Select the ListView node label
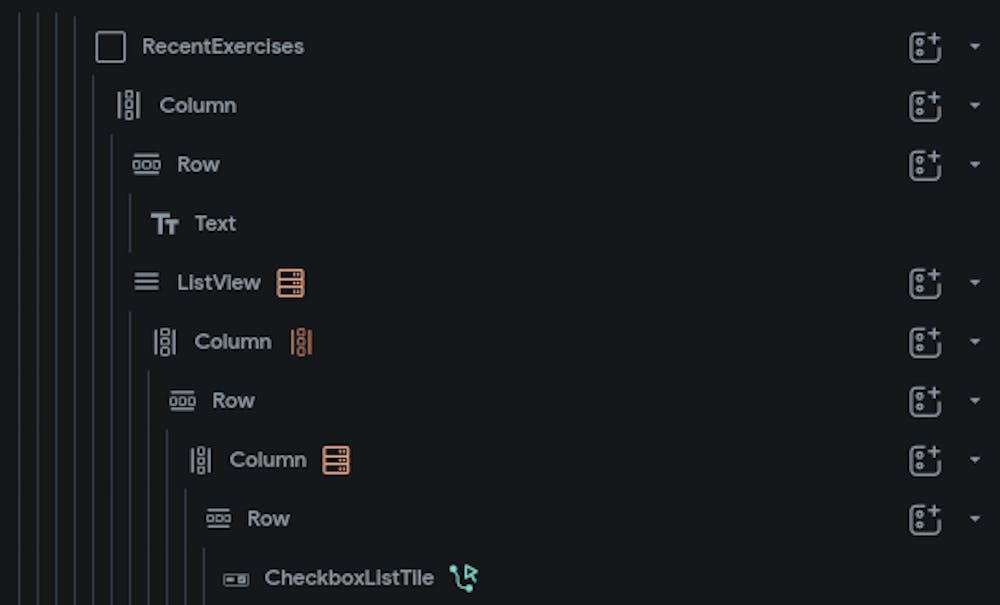This screenshot has height=605, width=1000. (x=218, y=283)
